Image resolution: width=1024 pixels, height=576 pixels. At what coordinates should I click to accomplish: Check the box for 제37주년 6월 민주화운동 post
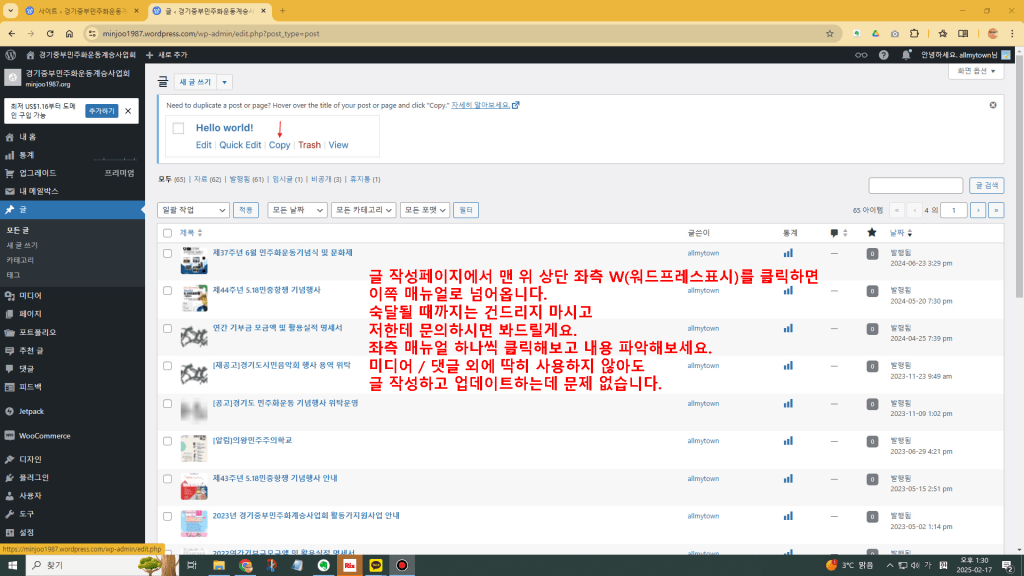[x=168, y=254]
